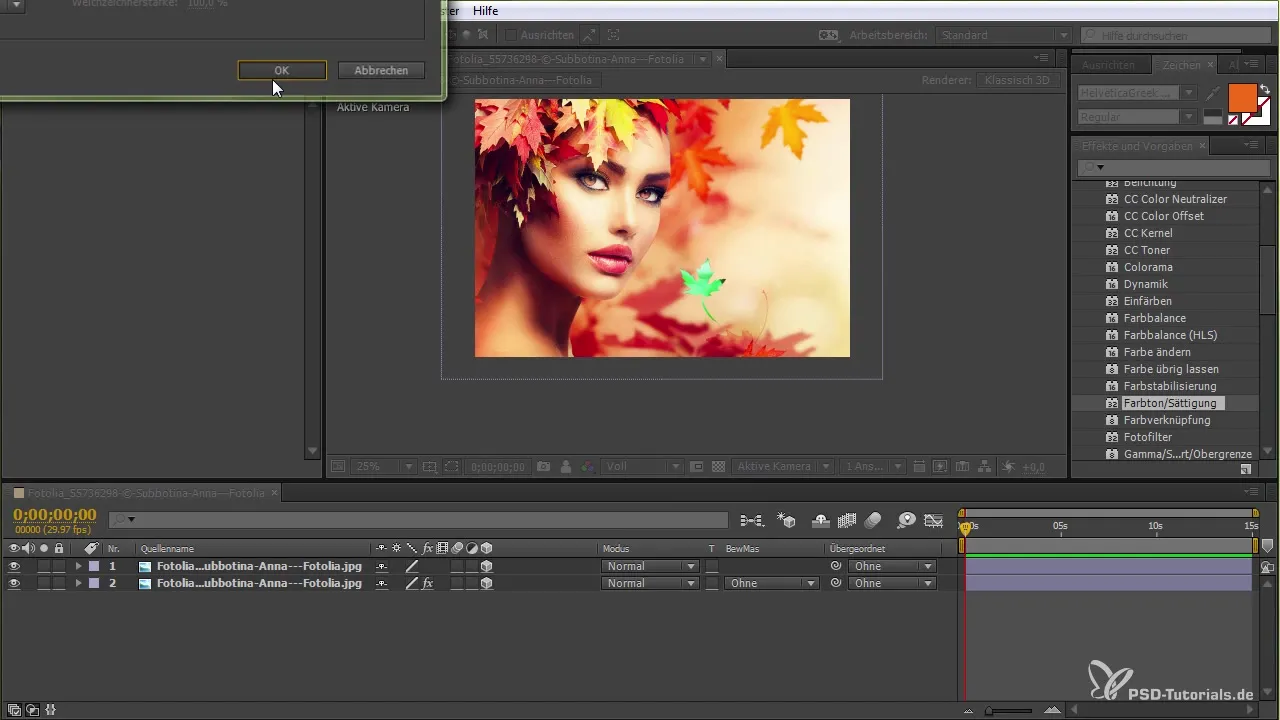Select the Einfärben effect
This screenshot has height=720, width=1280.
point(1148,301)
